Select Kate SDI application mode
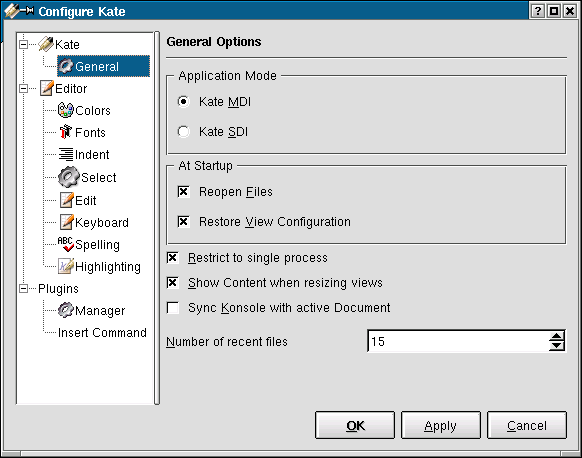 [183, 131]
